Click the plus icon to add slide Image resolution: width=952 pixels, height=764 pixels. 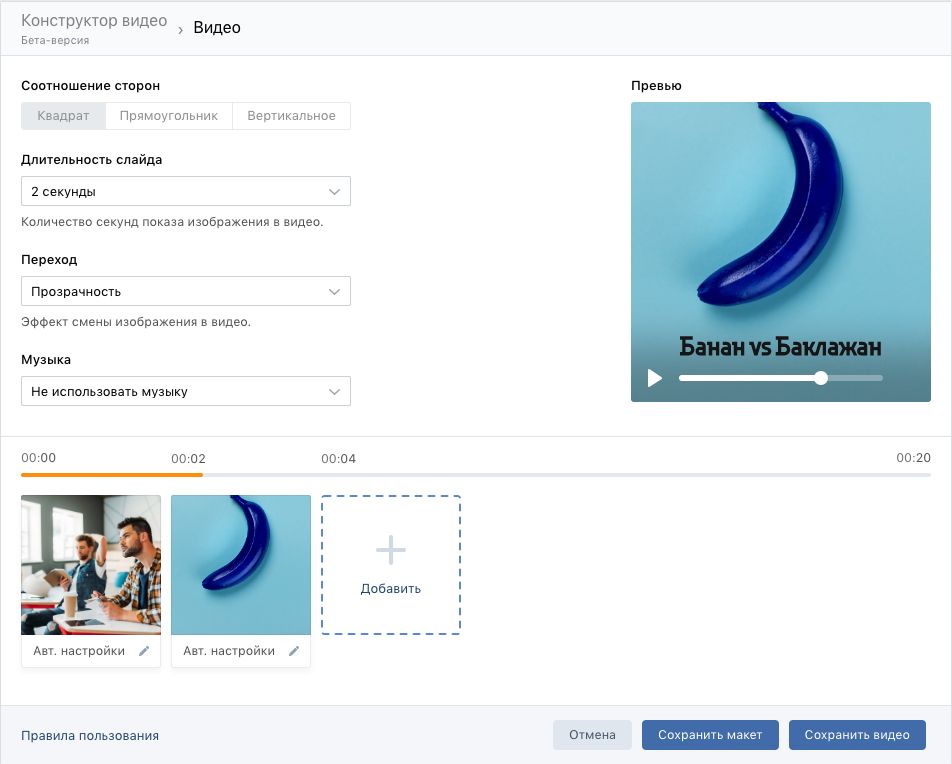coord(390,549)
